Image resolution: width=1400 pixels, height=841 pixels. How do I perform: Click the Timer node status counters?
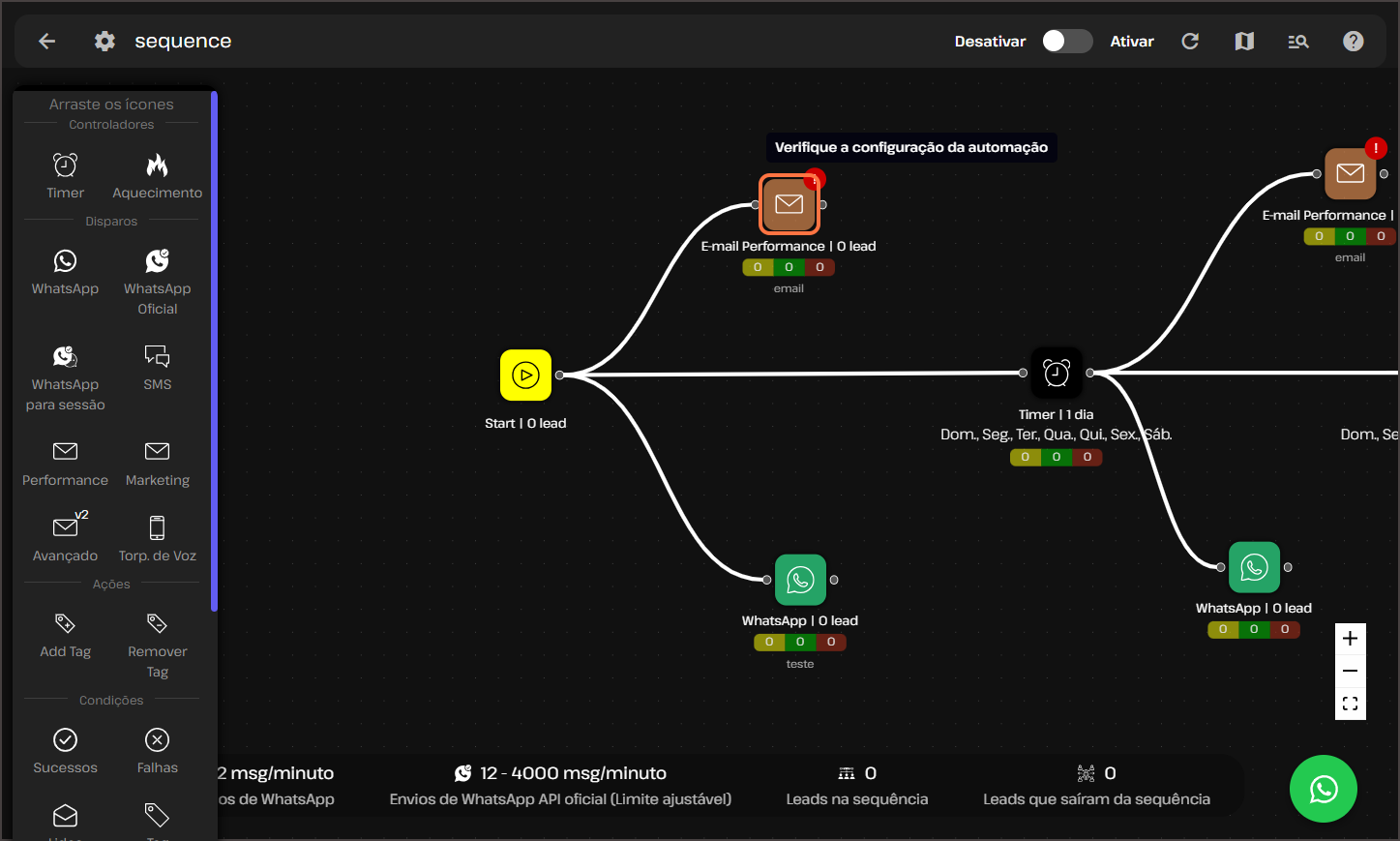(1057, 457)
